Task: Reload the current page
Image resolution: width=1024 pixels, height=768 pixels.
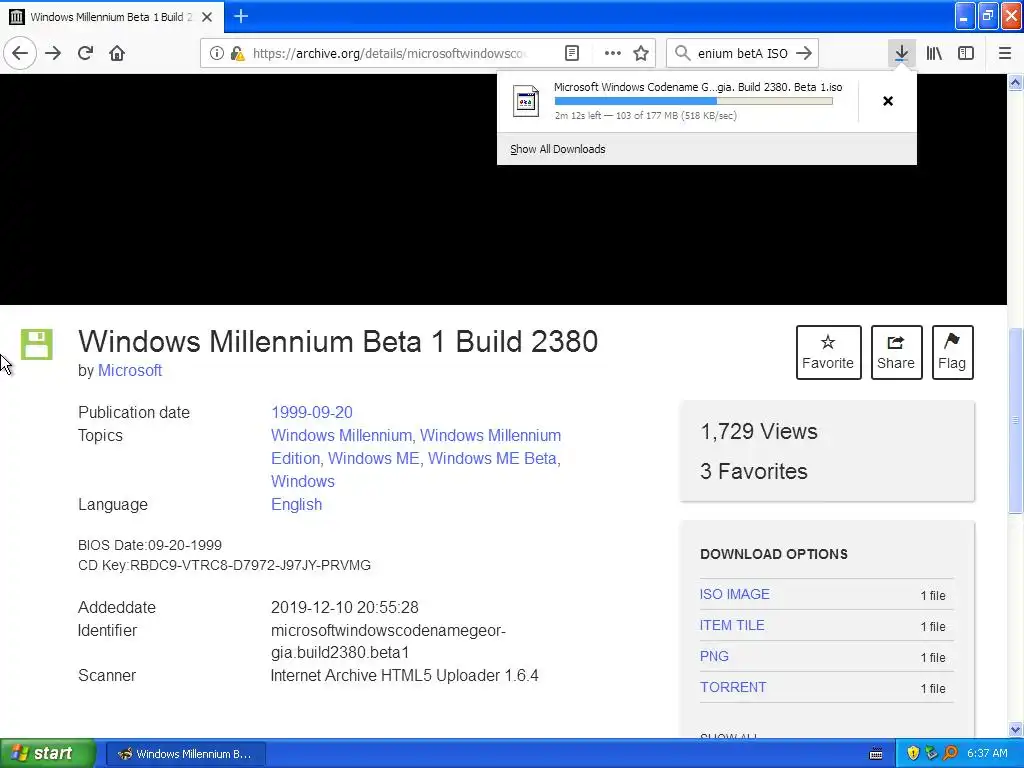Action: 85,54
